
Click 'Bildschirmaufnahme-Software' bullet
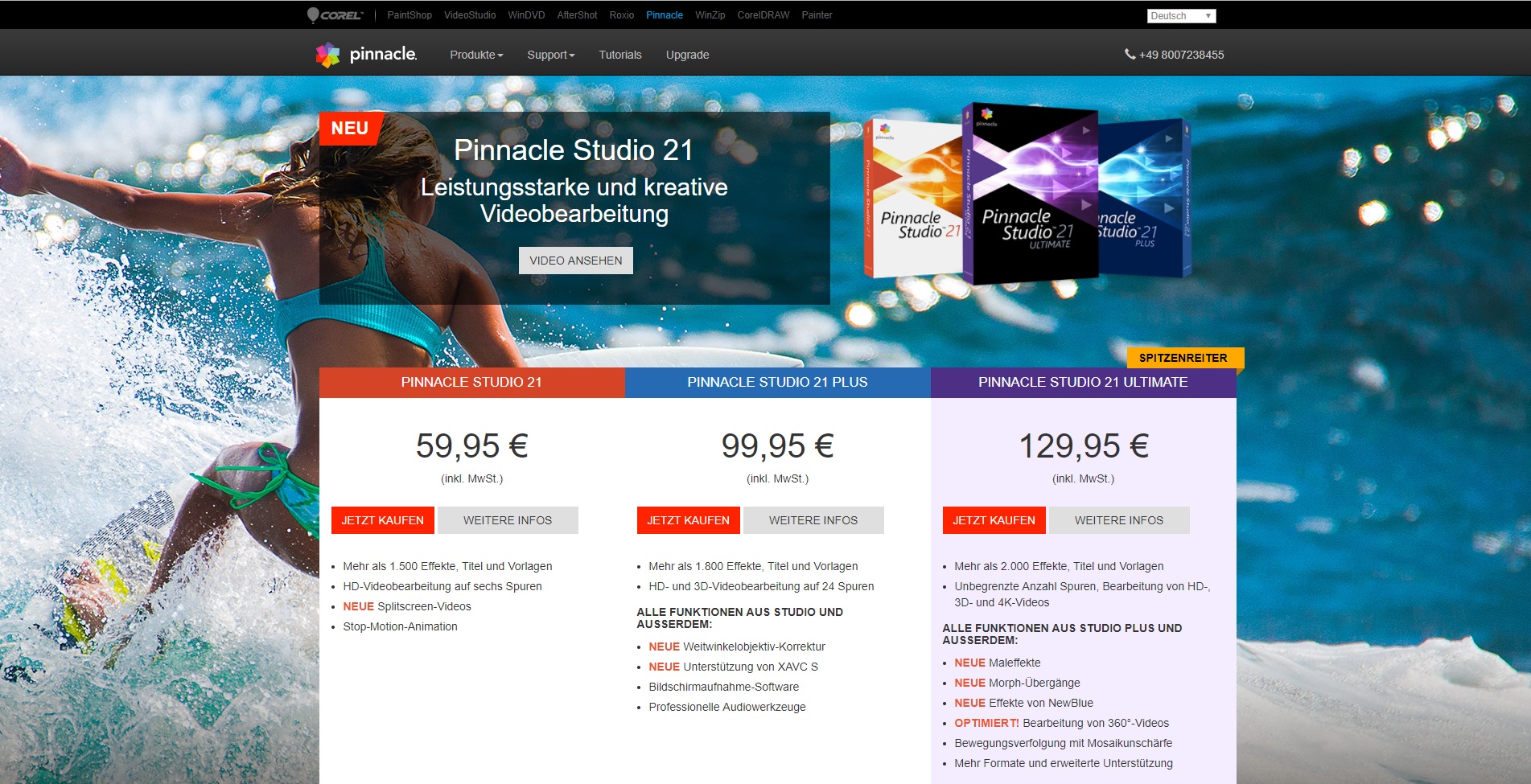tap(724, 687)
